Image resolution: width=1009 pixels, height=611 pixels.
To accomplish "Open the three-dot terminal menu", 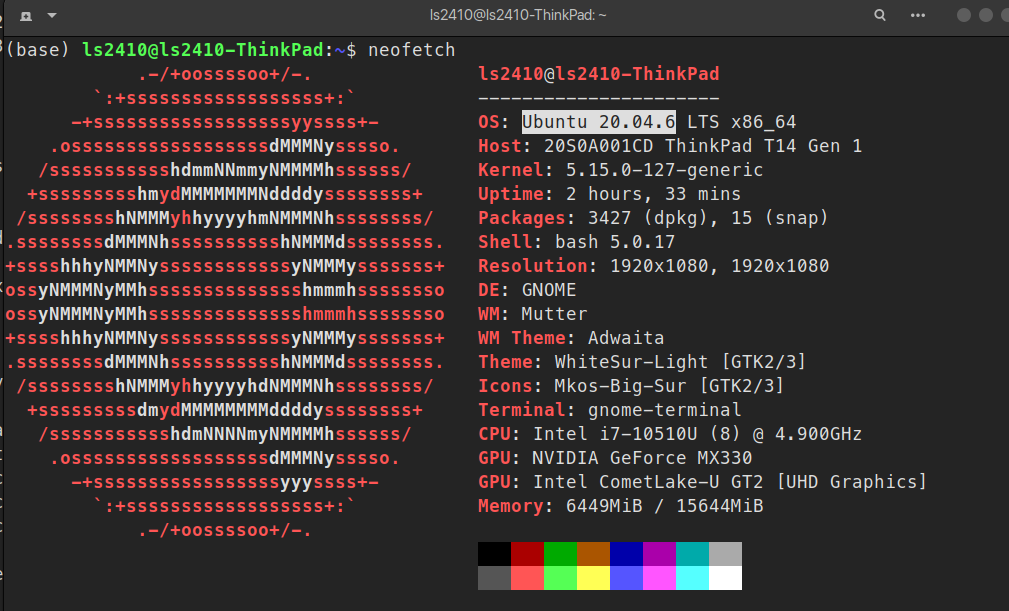I will coord(917,15).
